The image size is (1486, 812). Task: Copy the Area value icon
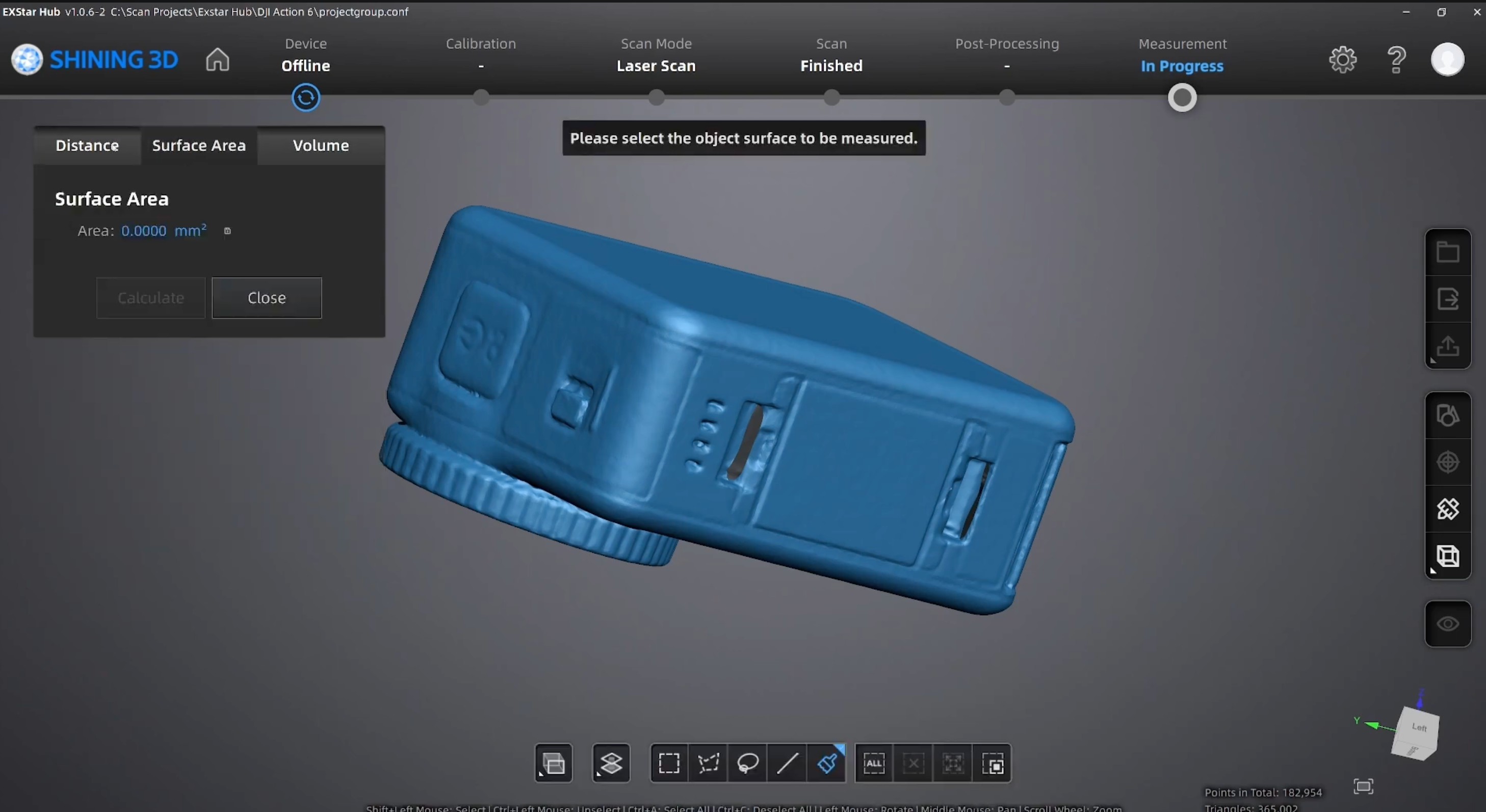click(227, 231)
